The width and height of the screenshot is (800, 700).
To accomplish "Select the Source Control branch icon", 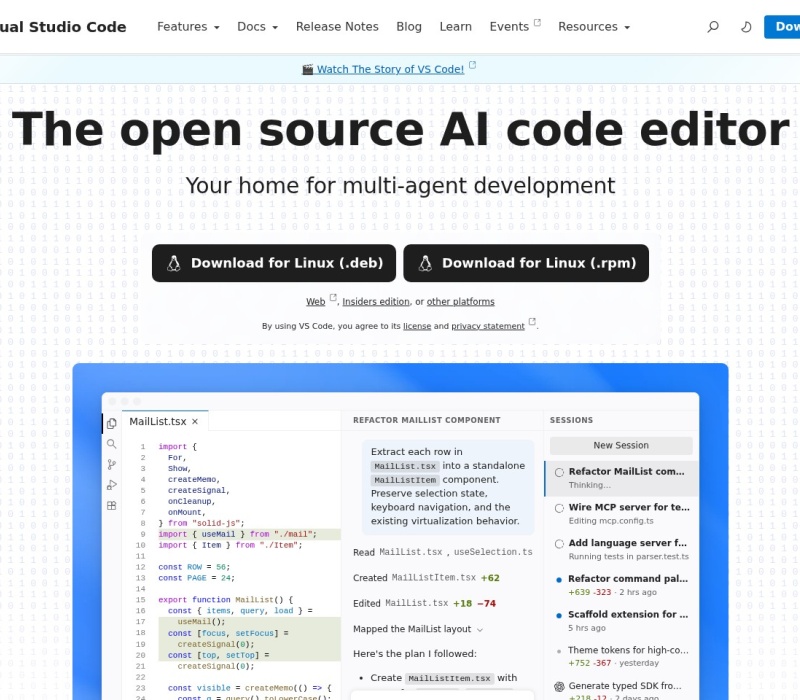I will click(x=112, y=464).
